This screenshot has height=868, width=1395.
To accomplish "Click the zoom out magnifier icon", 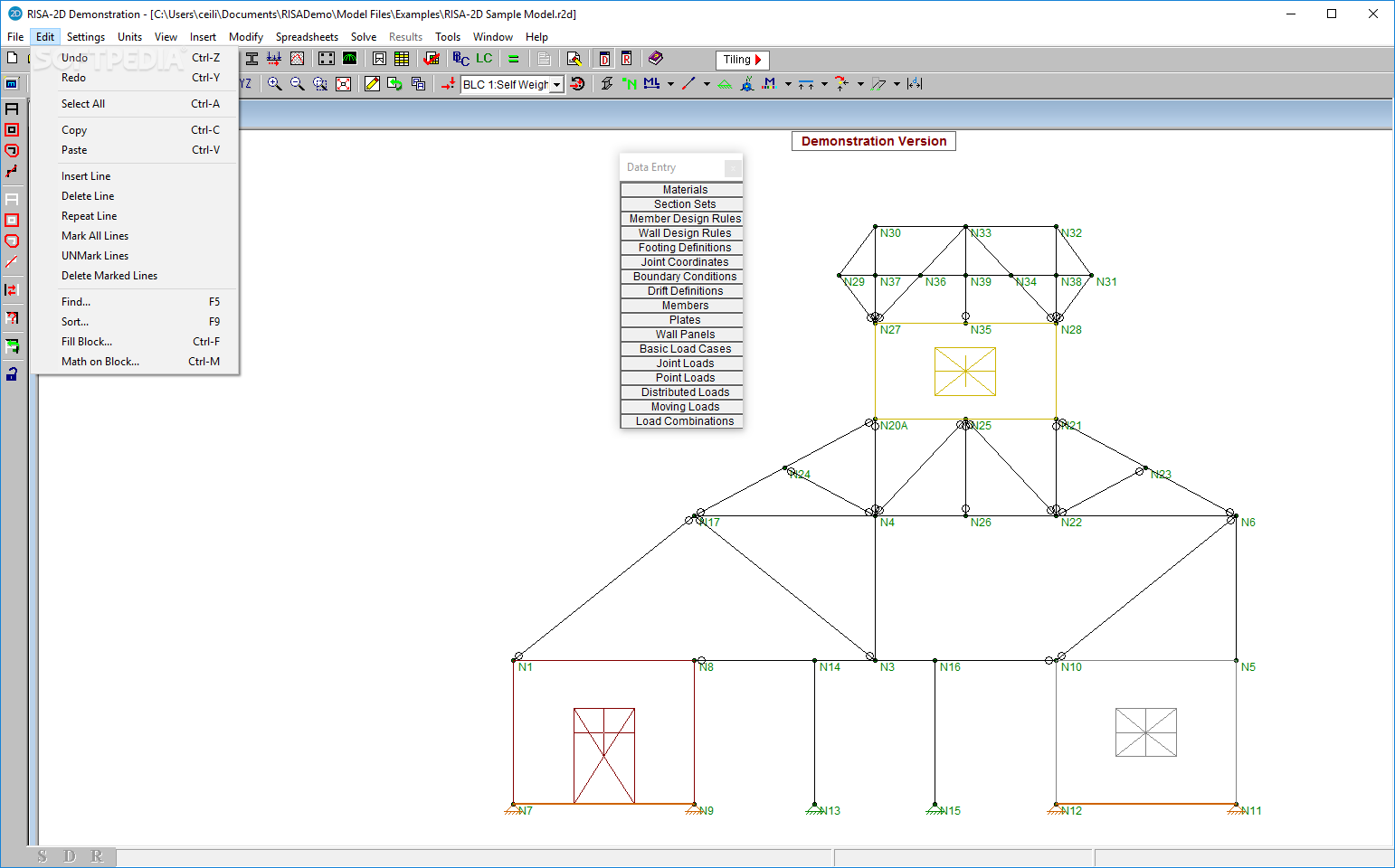I will [297, 84].
